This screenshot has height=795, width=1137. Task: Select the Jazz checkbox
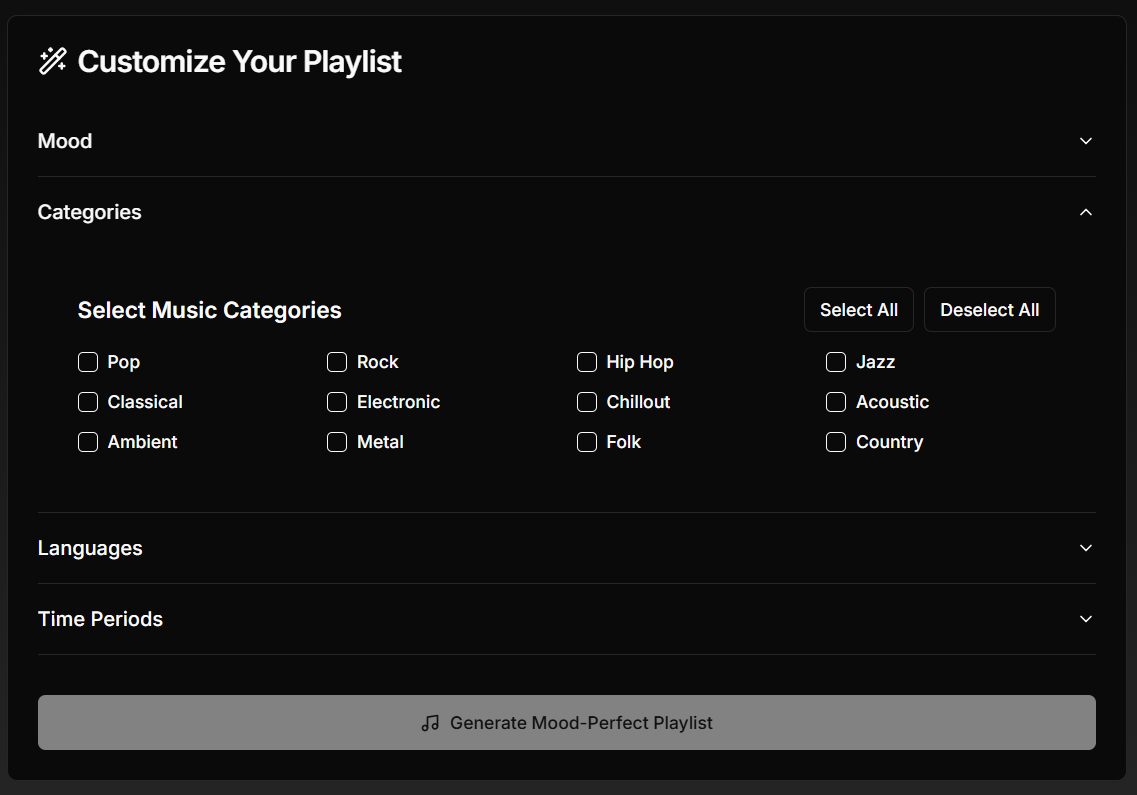[x=836, y=362]
